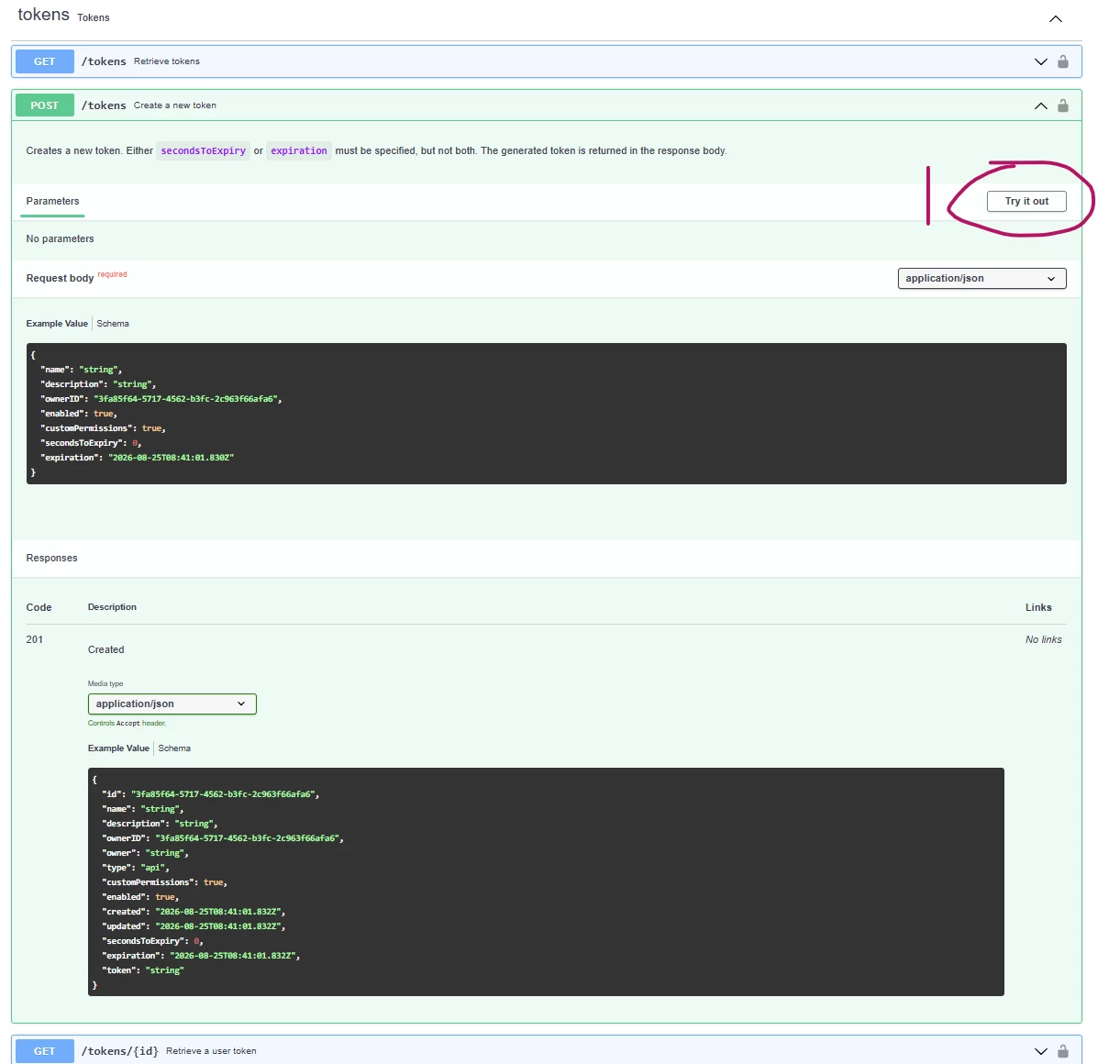Screen dimensions: 1120x1064
Task: Click 'Retrieve a user token' summary text
Action: 211,1051
